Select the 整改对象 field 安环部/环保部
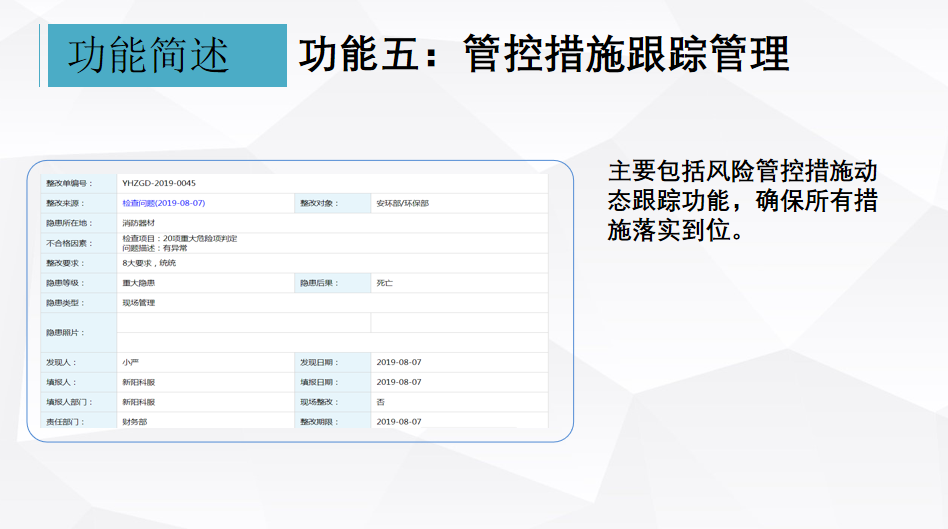Viewport: 948px width, 529px height. [402, 203]
